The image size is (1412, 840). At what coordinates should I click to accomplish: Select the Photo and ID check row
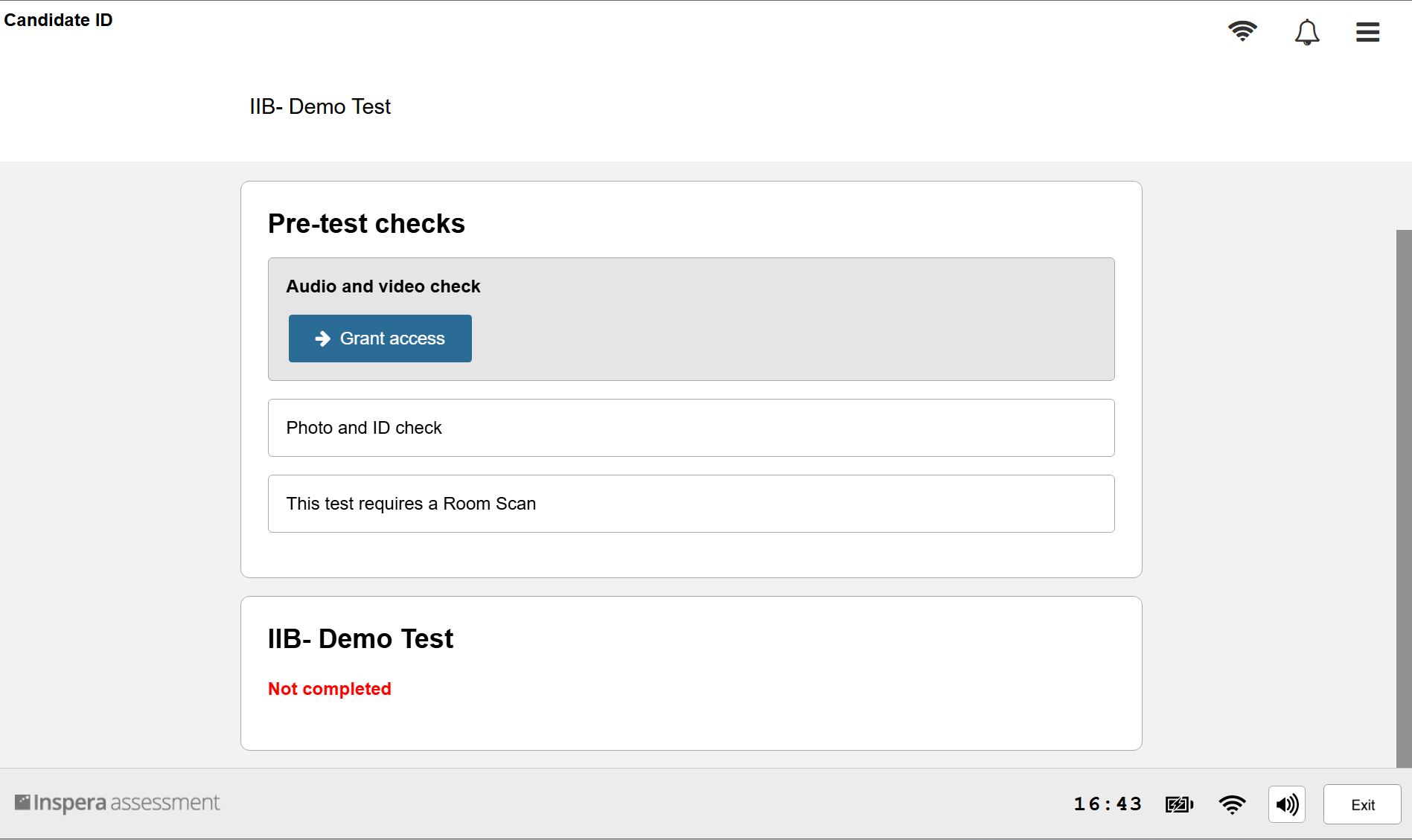(691, 428)
